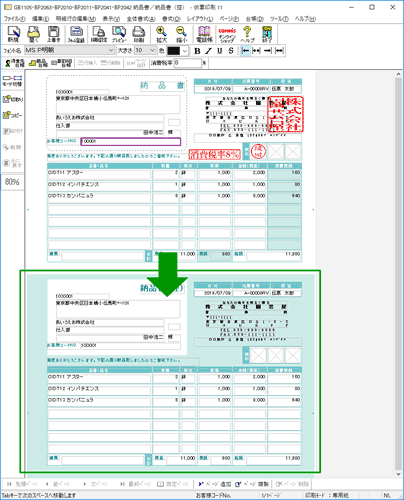Open the font color dropdown arrow
This screenshot has height=500, width=404.
[184, 51]
